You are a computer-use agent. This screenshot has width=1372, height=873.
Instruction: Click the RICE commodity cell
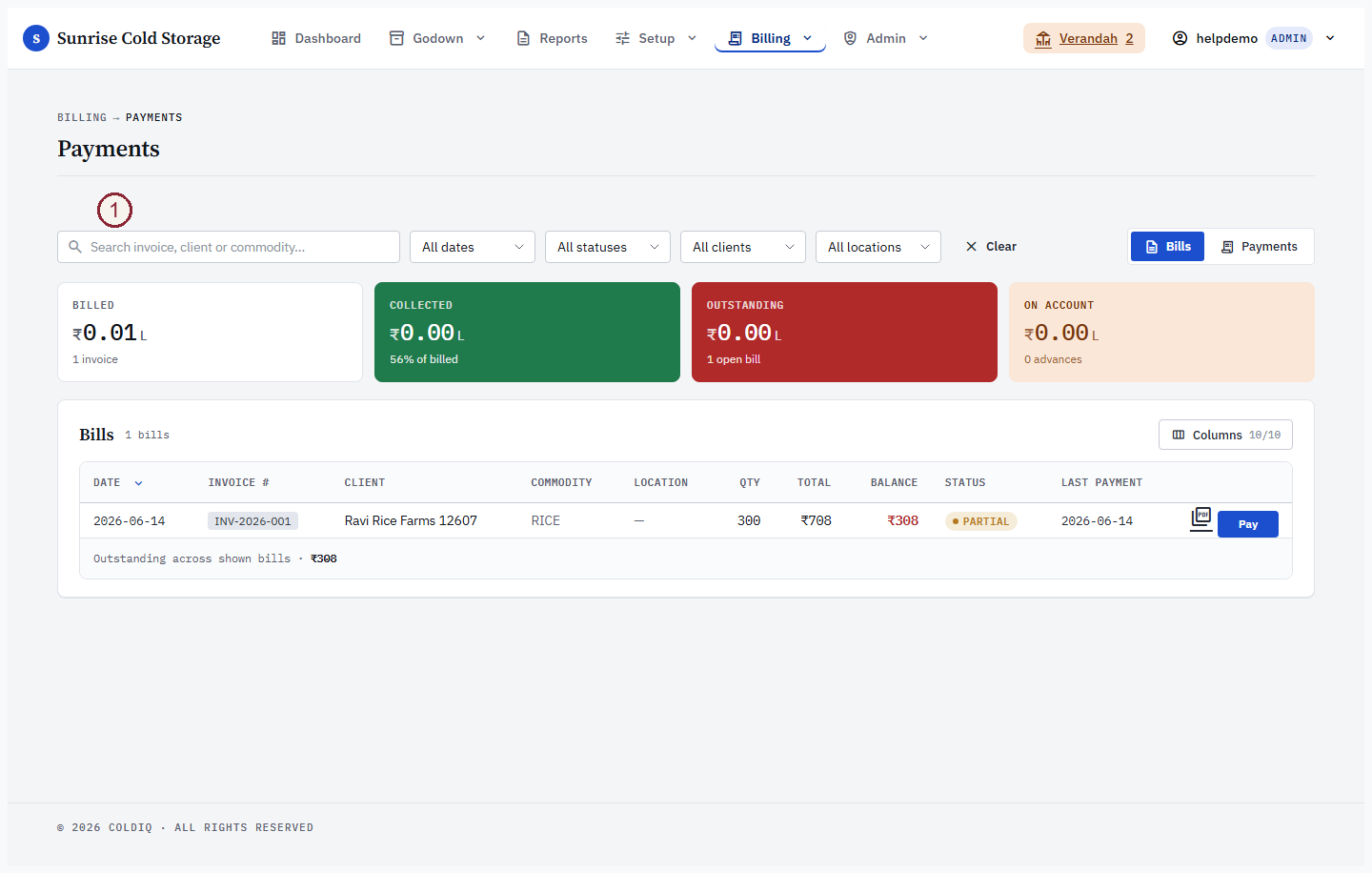[x=546, y=520]
